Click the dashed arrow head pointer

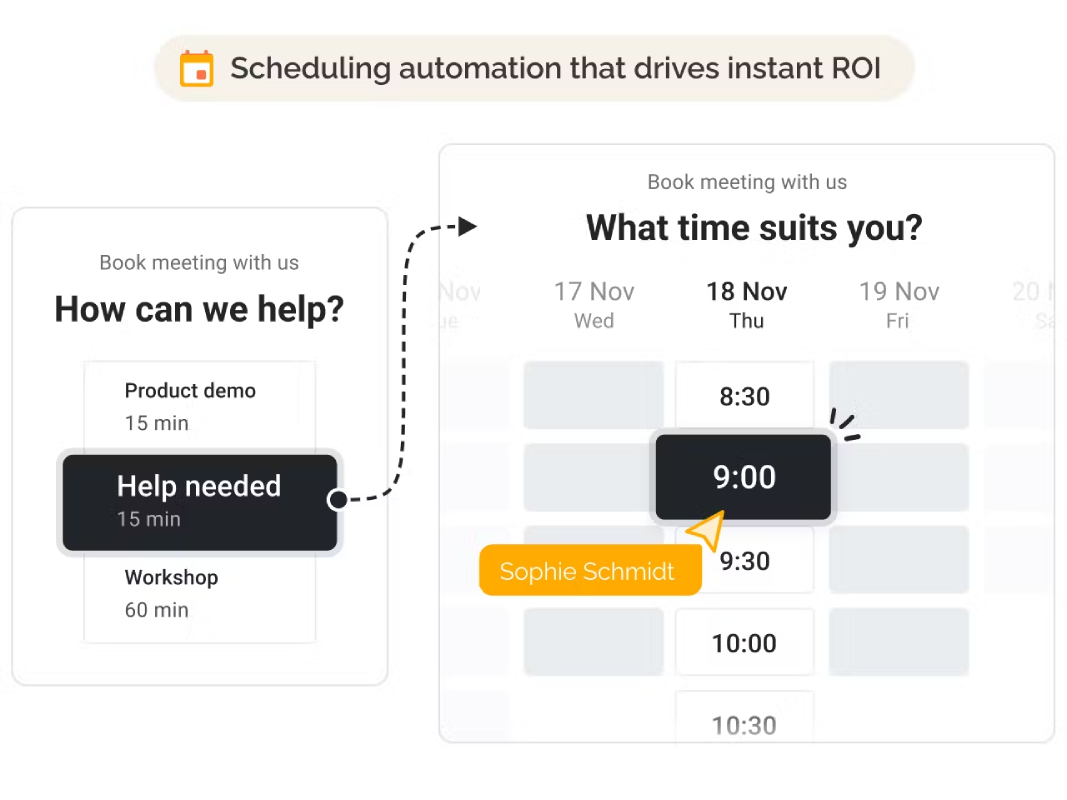[x=467, y=227]
